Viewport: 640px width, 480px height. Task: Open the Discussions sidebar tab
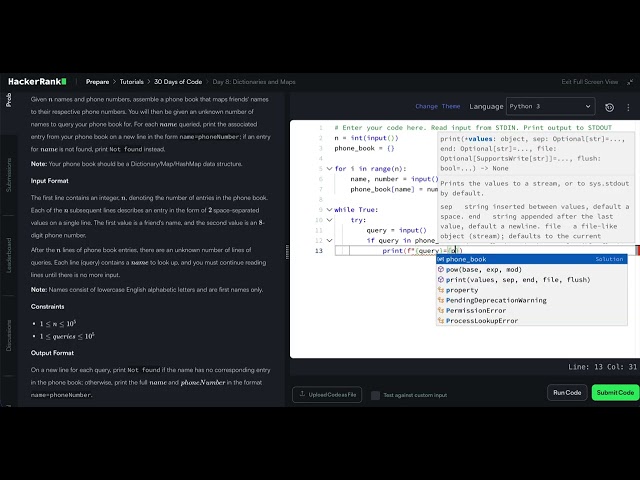(x=9, y=335)
